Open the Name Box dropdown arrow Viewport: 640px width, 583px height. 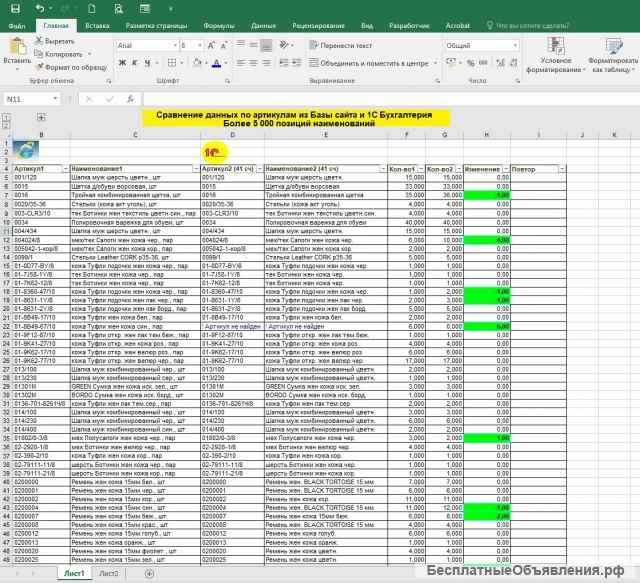pyautogui.click(x=55, y=99)
